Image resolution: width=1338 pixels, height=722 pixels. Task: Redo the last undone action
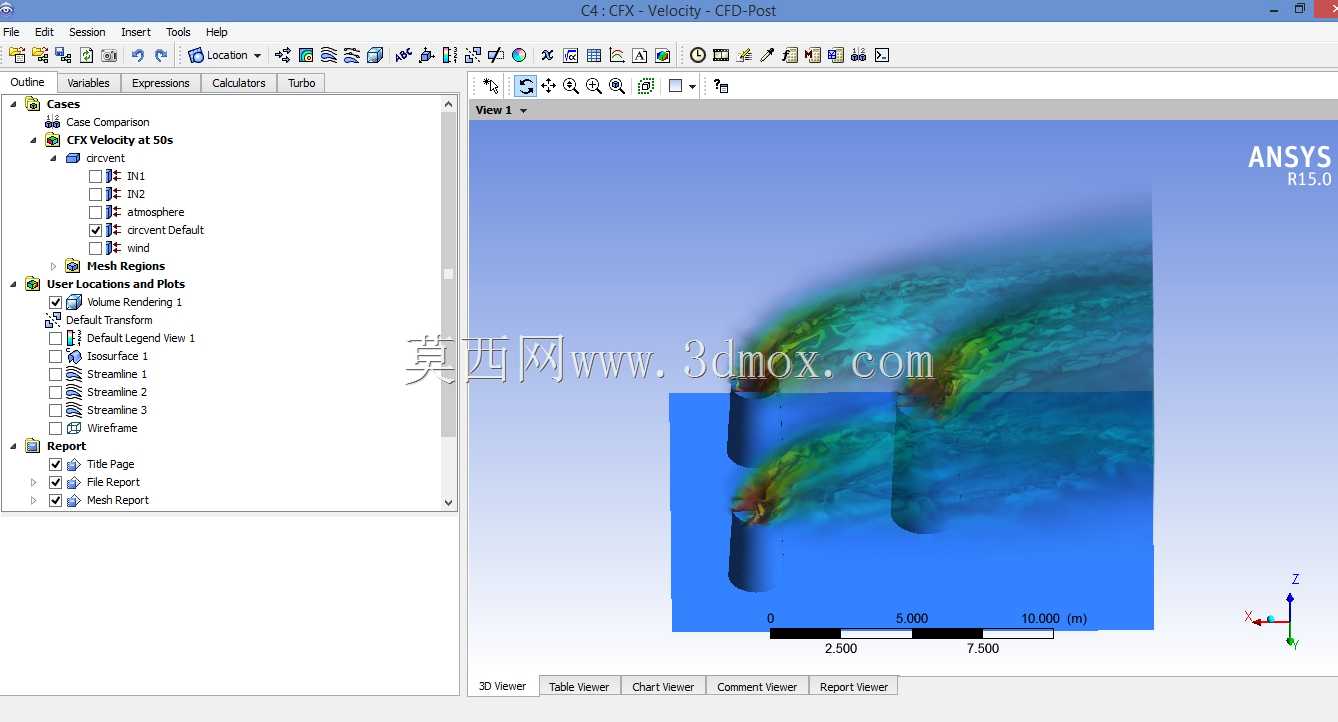pos(161,56)
